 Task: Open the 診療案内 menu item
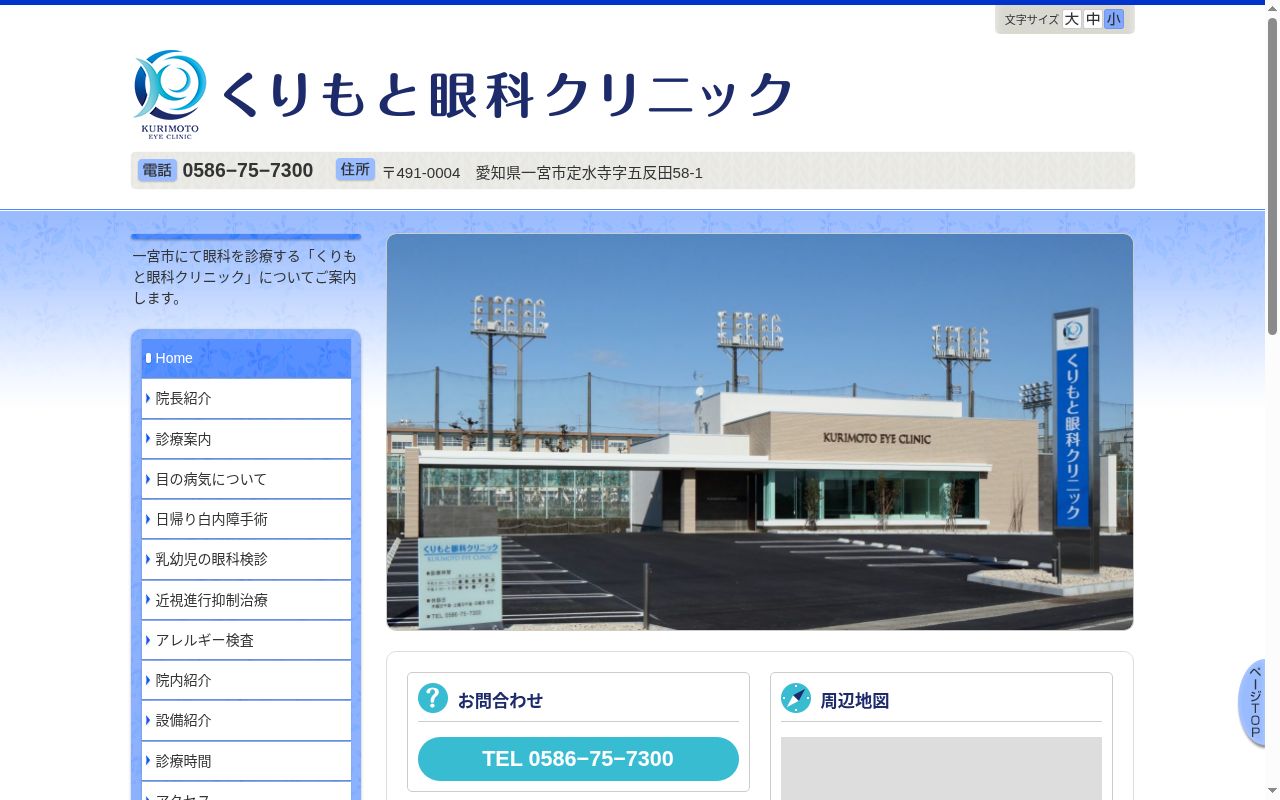(246, 439)
